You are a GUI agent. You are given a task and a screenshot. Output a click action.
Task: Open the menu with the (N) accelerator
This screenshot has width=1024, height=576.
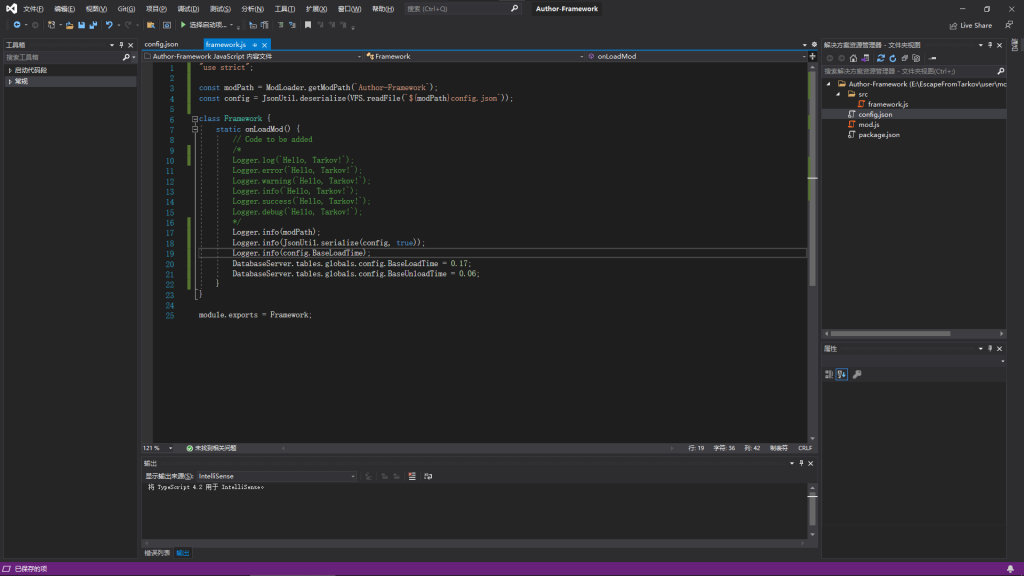pyautogui.click(x=252, y=9)
